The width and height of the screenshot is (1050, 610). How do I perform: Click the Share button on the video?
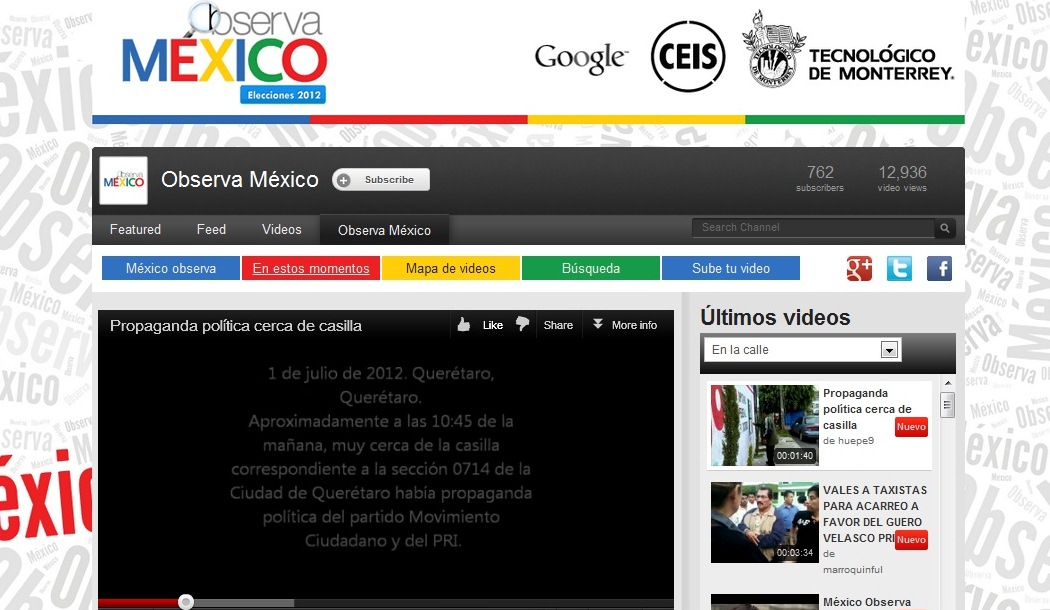click(558, 325)
